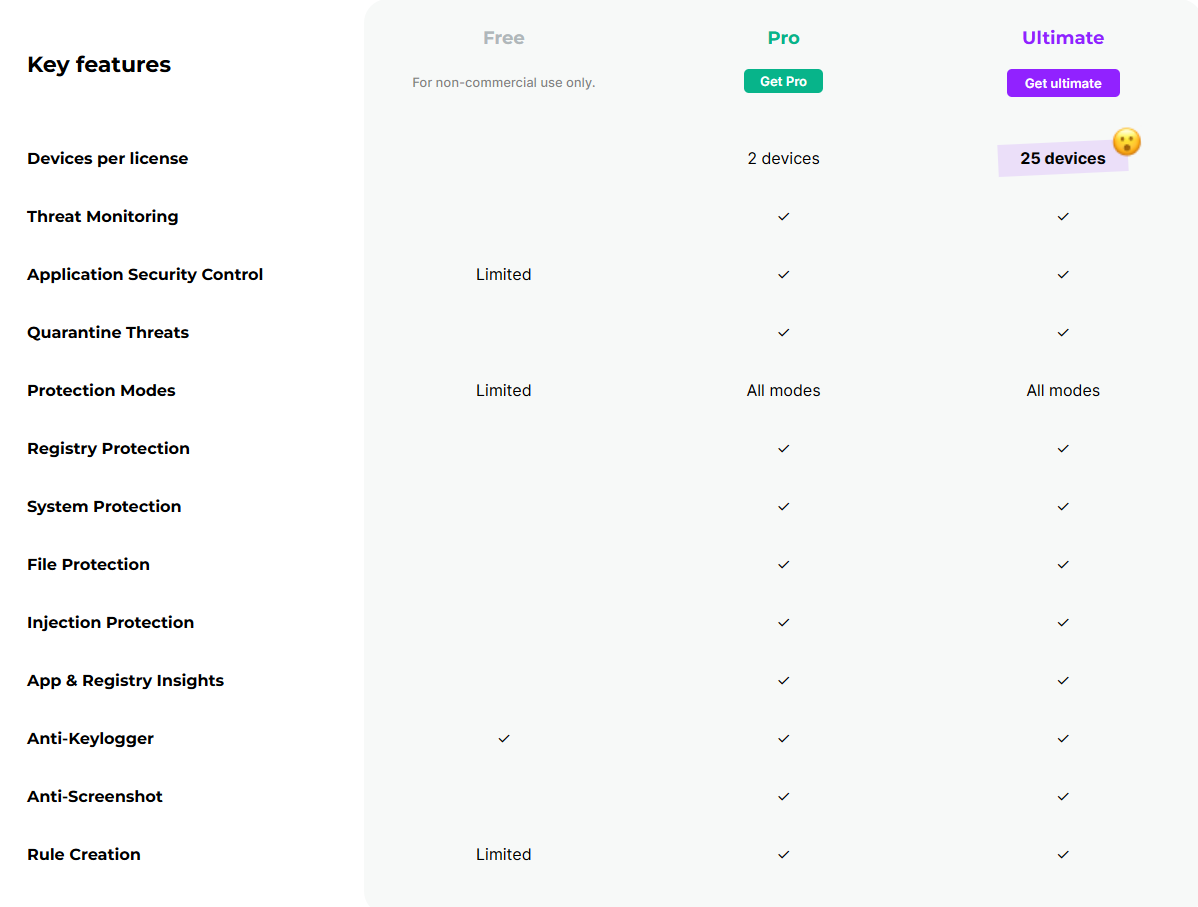Click Threat Monitoring checkmark under Pro
Screen dimensions: 1198x907
pos(783,216)
